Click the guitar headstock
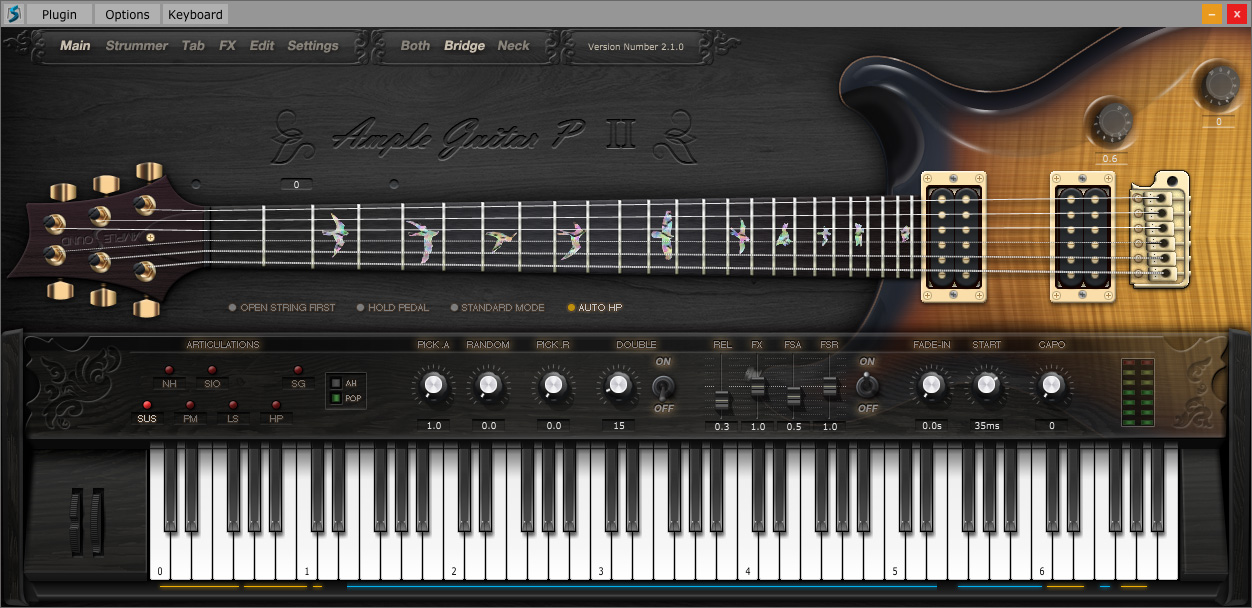Viewport: 1252px width, 608px height. [105, 238]
